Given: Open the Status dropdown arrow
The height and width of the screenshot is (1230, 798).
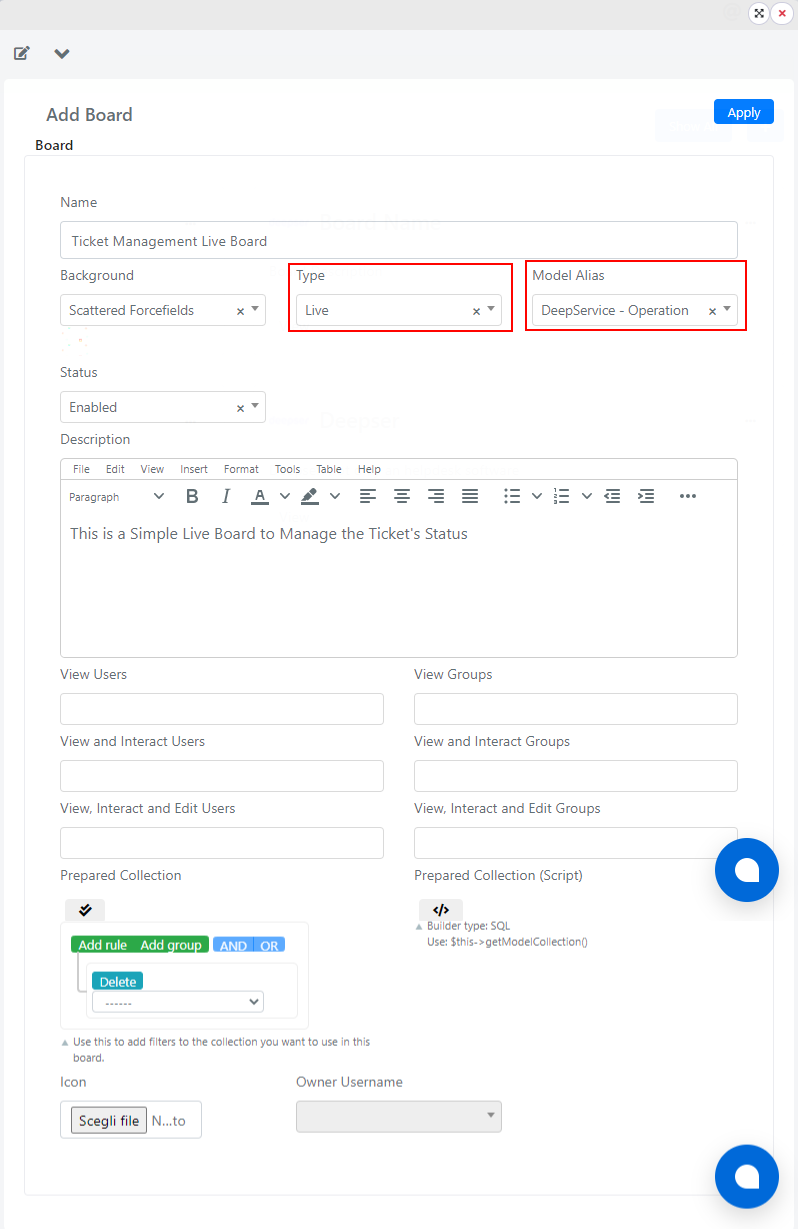Looking at the screenshot, I should (255, 406).
